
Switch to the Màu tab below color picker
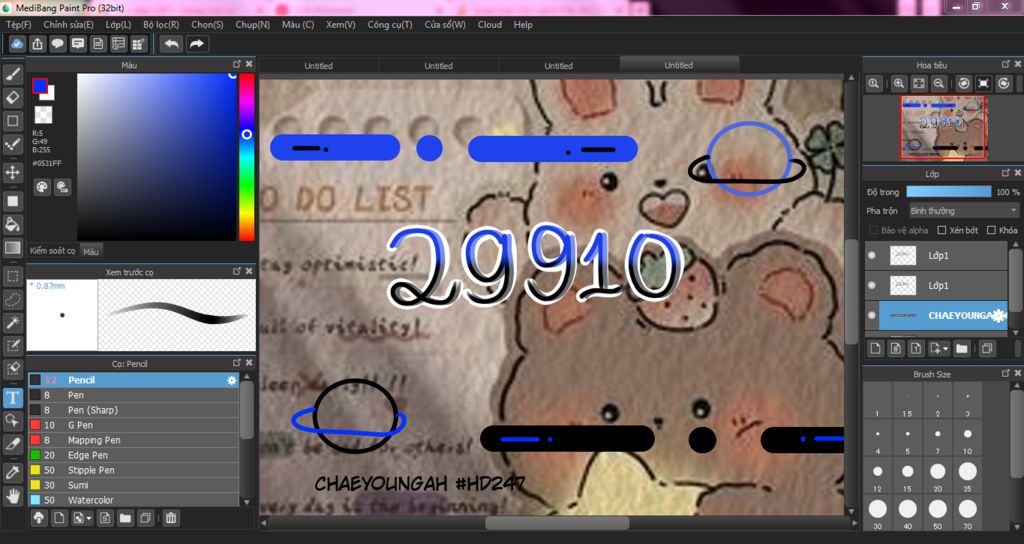[x=91, y=251]
